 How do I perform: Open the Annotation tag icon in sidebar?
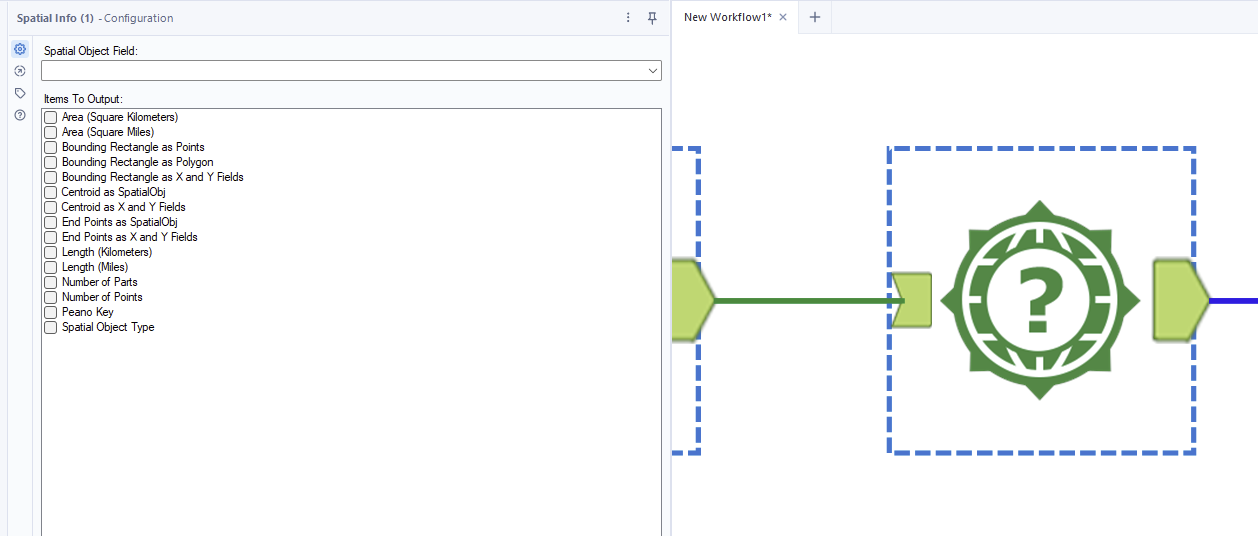[20, 93]
